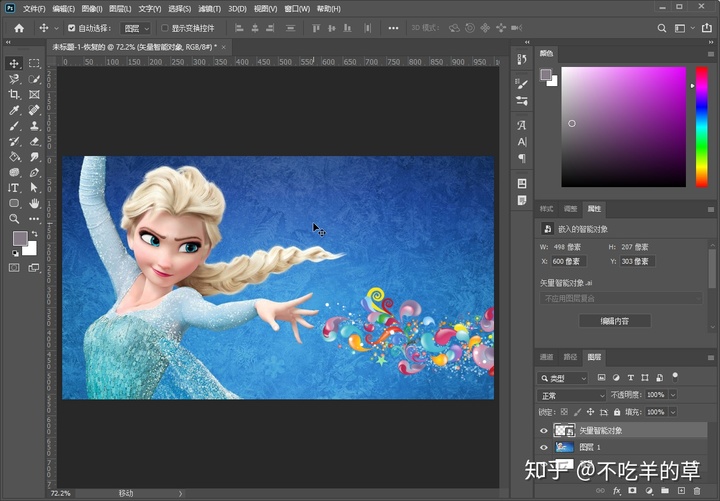
Task: Choose the Rounded Rectangle shape tool
Action: tap(14, 203)
